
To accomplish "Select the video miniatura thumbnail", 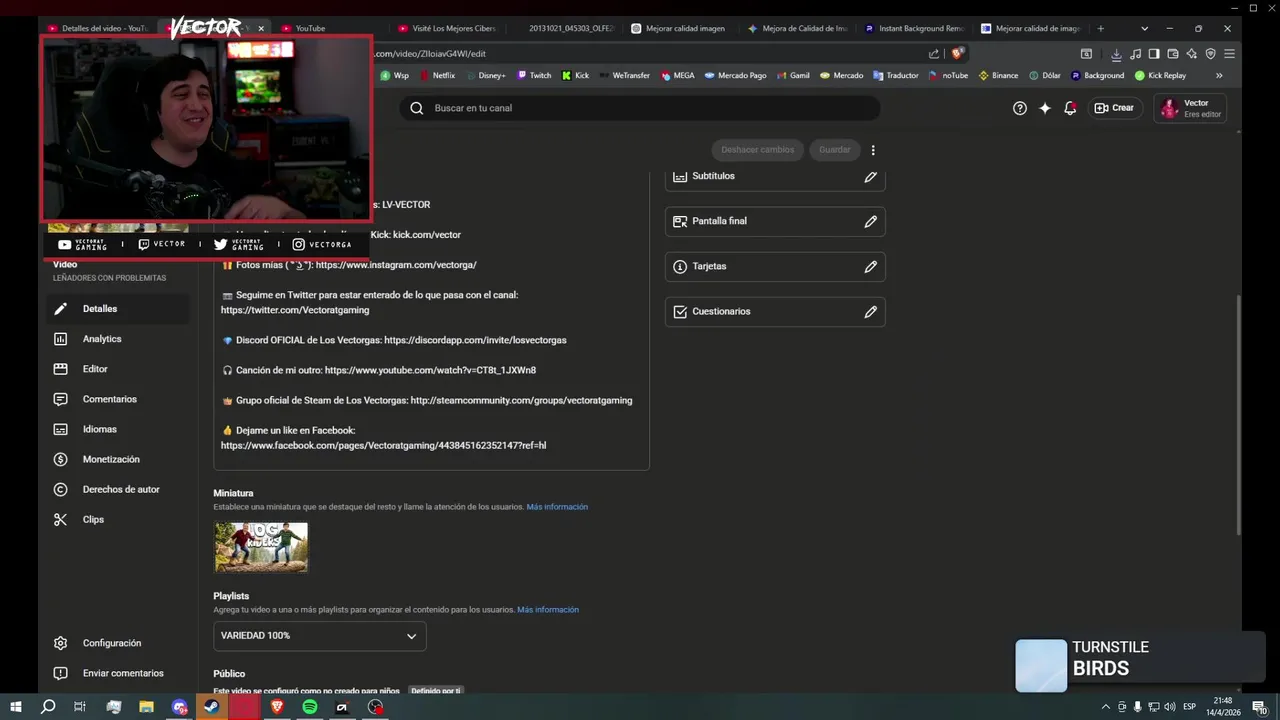I will [261, 547].
